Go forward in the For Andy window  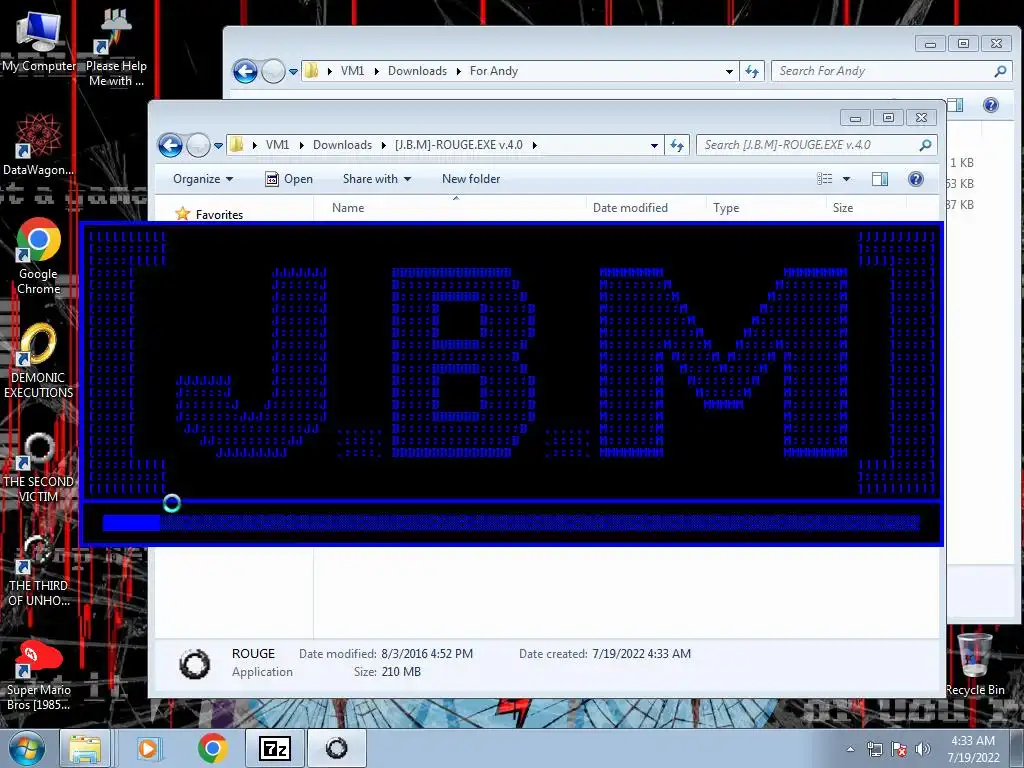coord(273,71)
